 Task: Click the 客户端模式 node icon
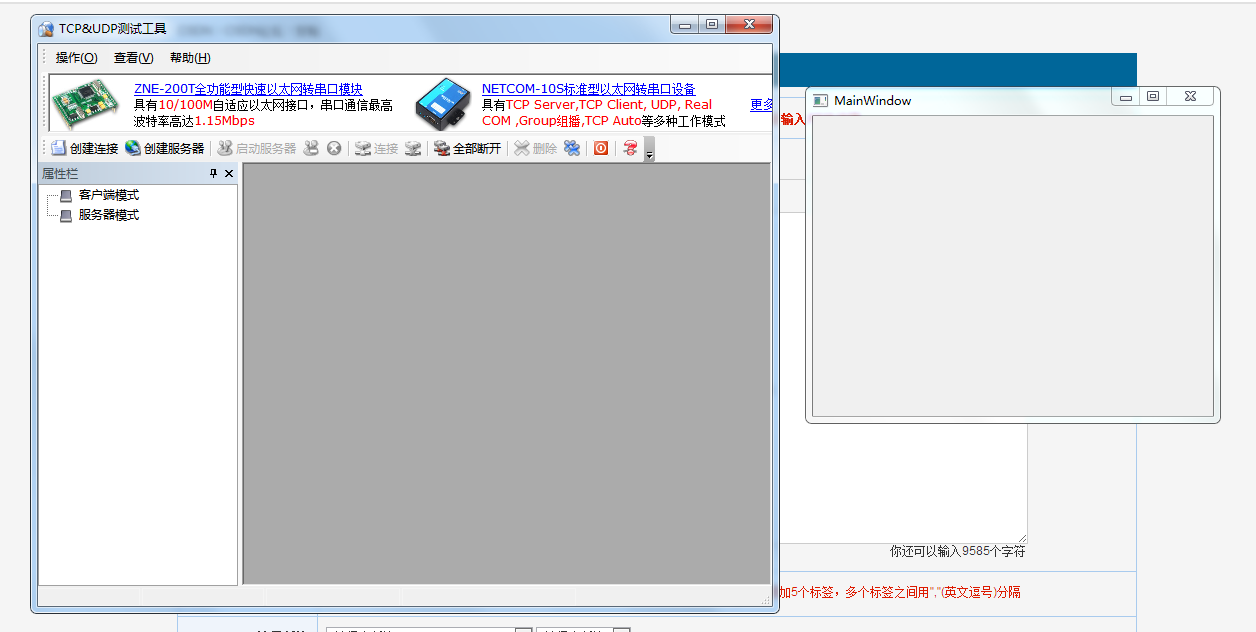(x=66, y=196)
